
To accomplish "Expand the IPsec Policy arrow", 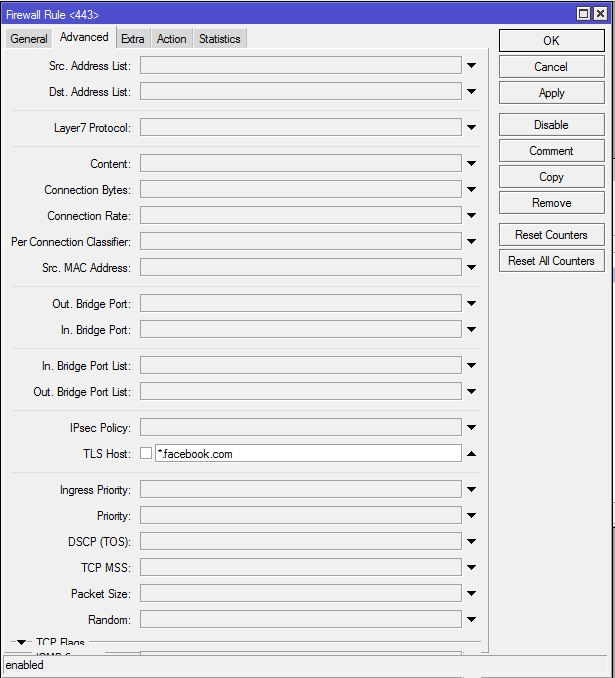I will (471, 428).
